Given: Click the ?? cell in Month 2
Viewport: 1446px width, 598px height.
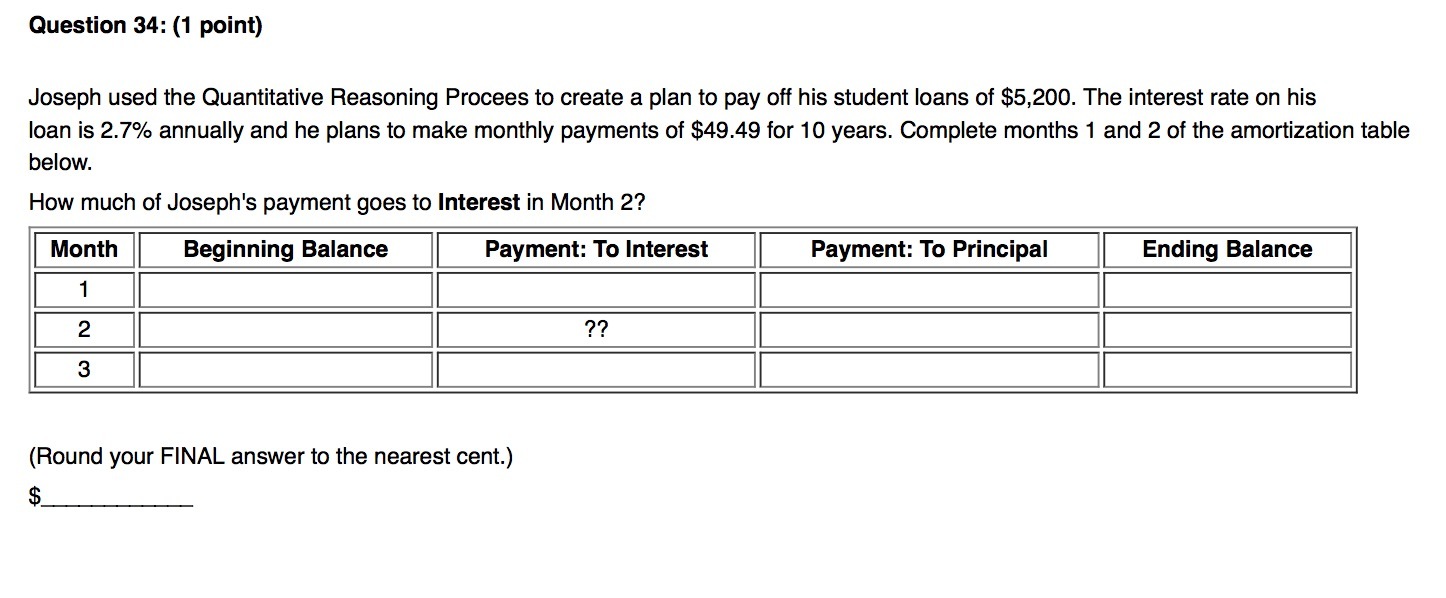Looking at the screenshot, I should tap(596, 330).
